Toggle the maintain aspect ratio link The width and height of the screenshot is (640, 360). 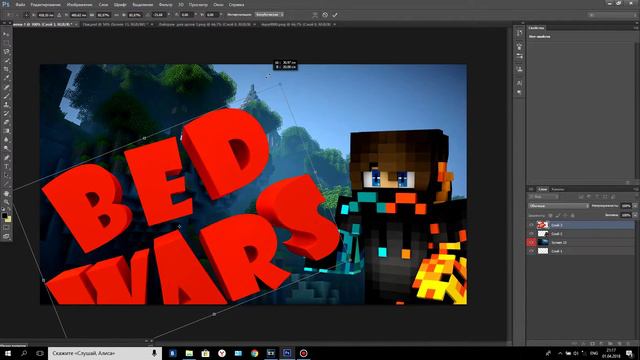tap(117, 15)
